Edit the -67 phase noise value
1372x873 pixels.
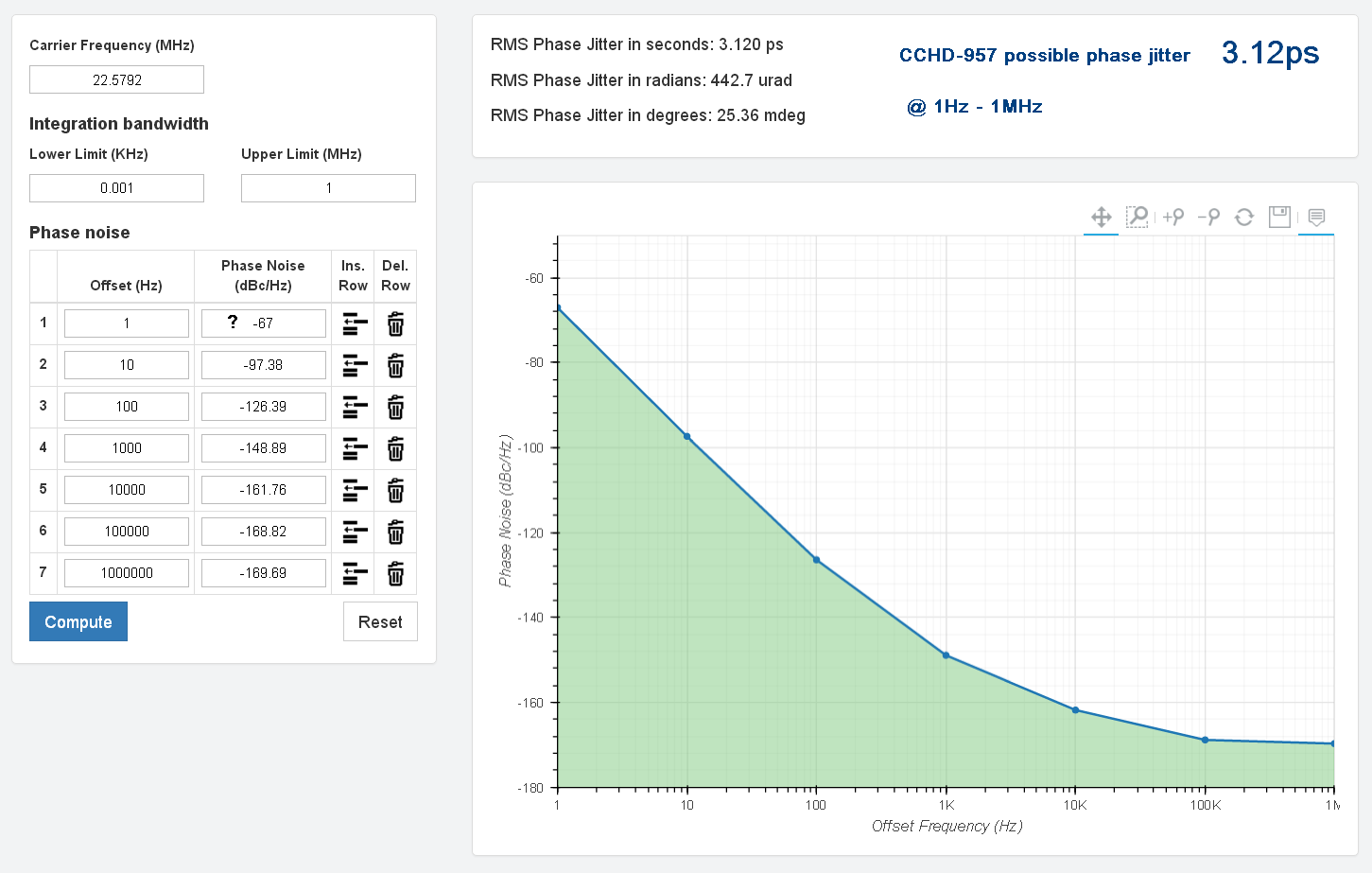pyautogui.click(x=264, y=323)
